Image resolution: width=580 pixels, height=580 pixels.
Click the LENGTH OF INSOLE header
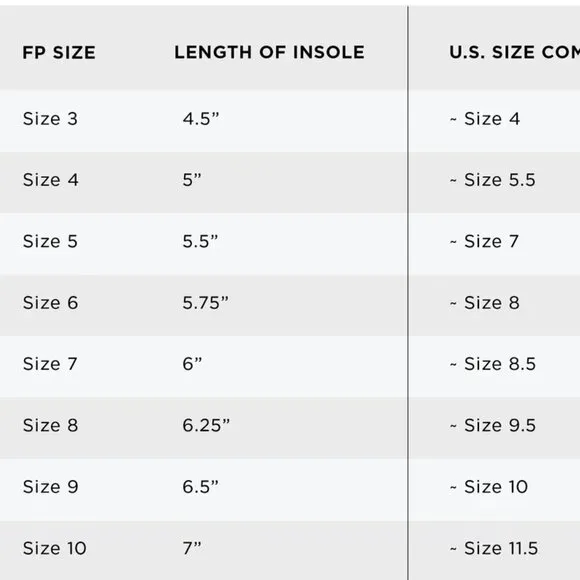269,52
